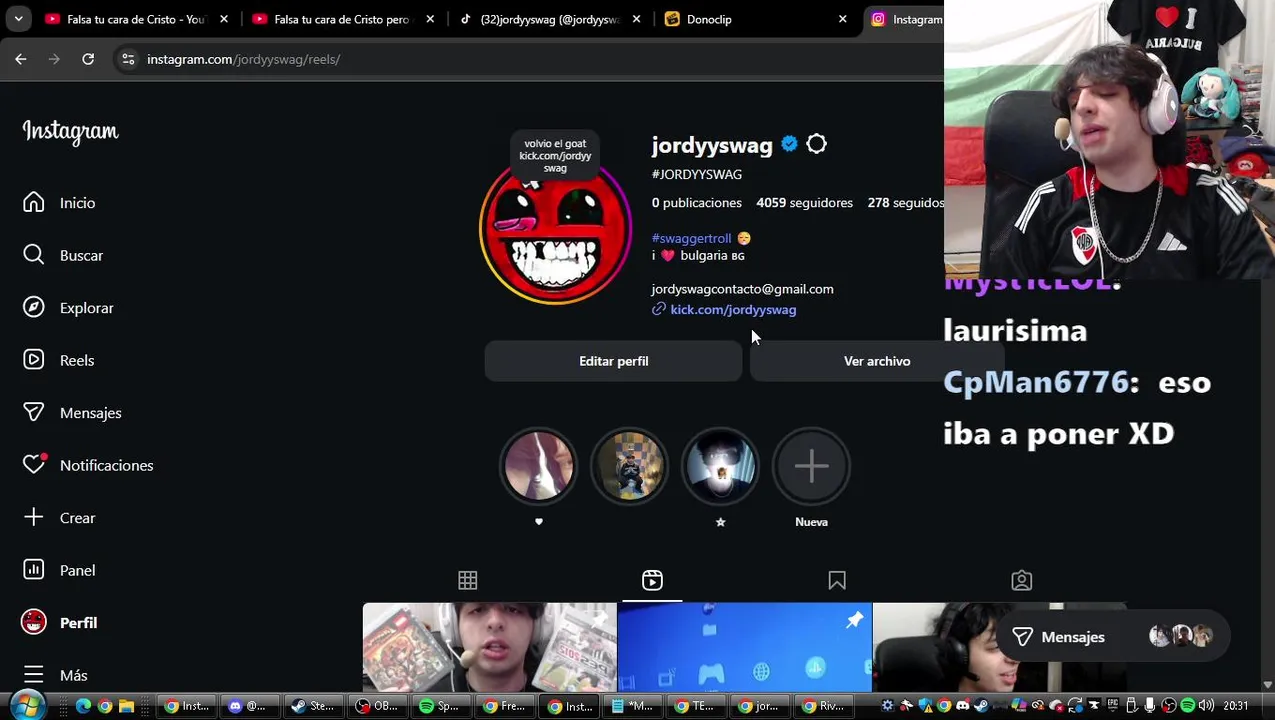View site information icon in address bar
Screen dimensions: 1275x720
pos(128,59)
